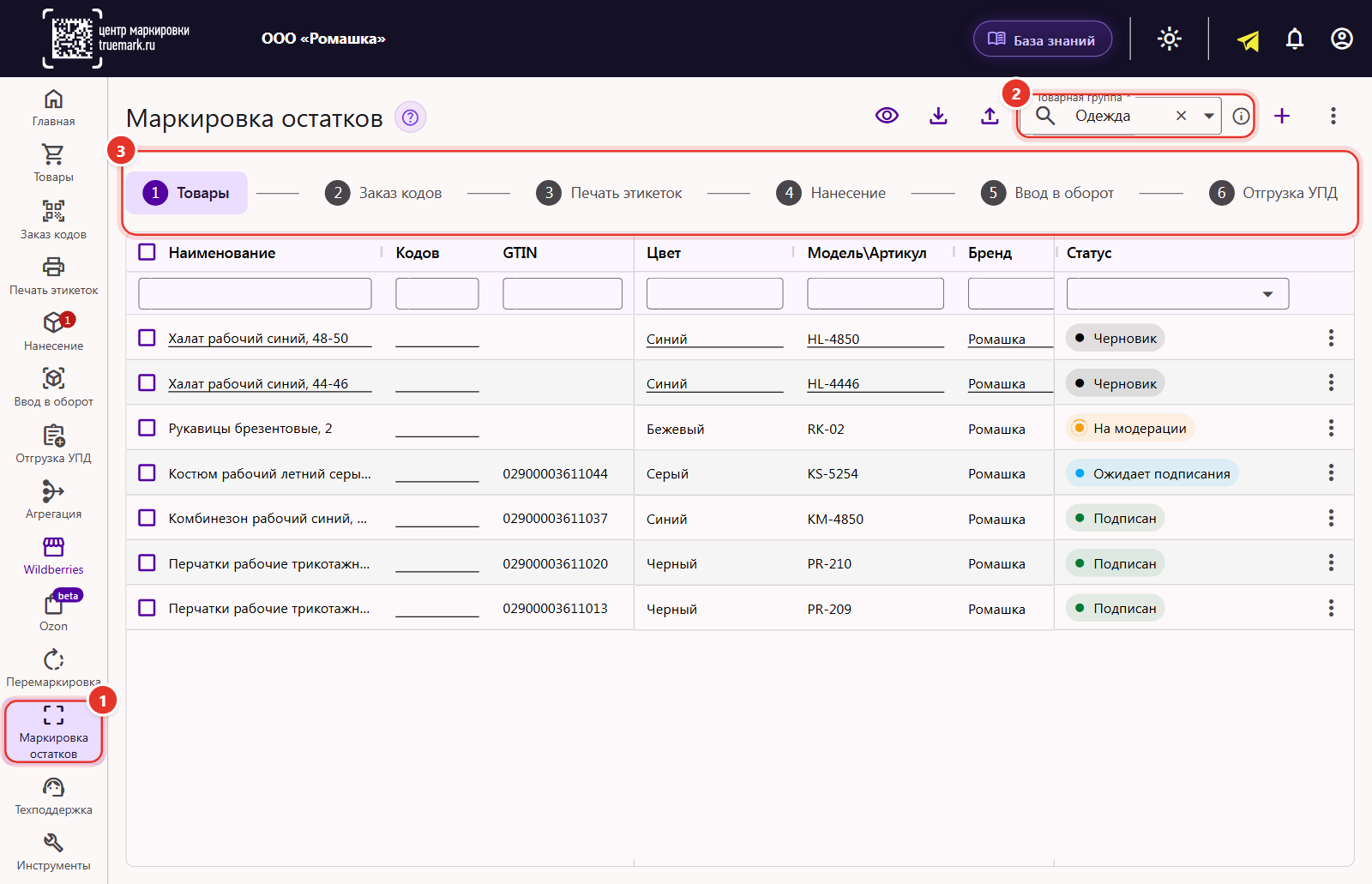Open notifications bell in header

(1295, 39)
